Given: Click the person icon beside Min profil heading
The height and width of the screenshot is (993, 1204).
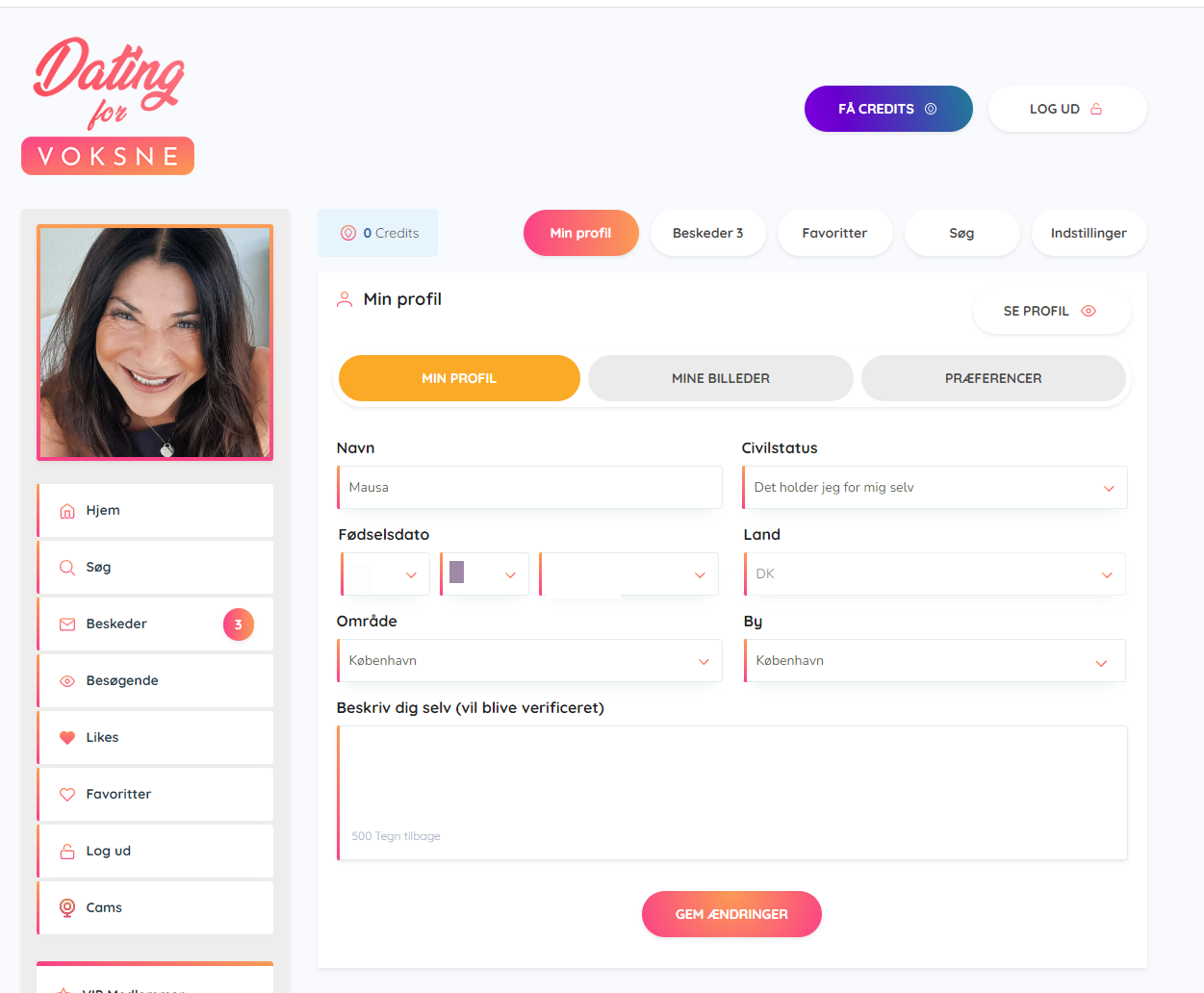Looking at the screenshot, I should point(345,299).
